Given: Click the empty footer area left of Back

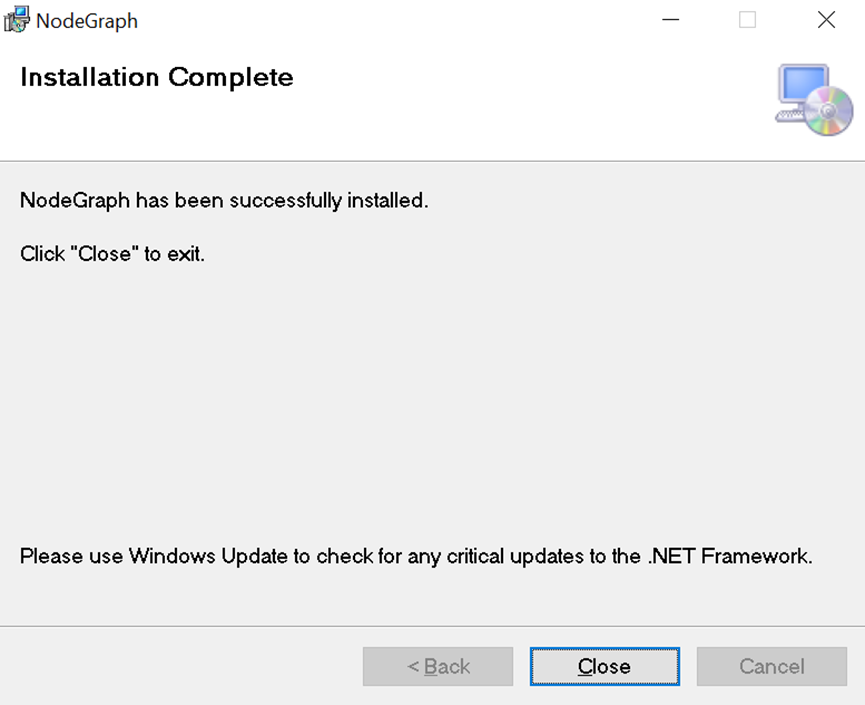Looking at the screenshot, I should [x=180, y=667].
